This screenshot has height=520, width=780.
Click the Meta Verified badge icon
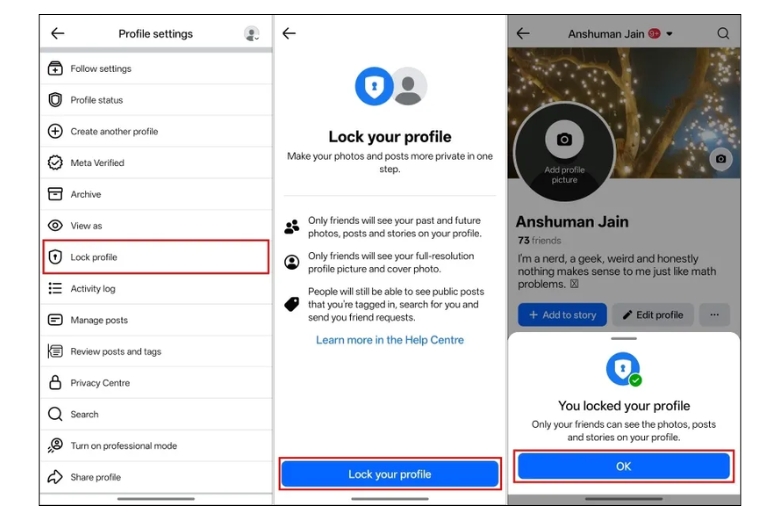55,163
